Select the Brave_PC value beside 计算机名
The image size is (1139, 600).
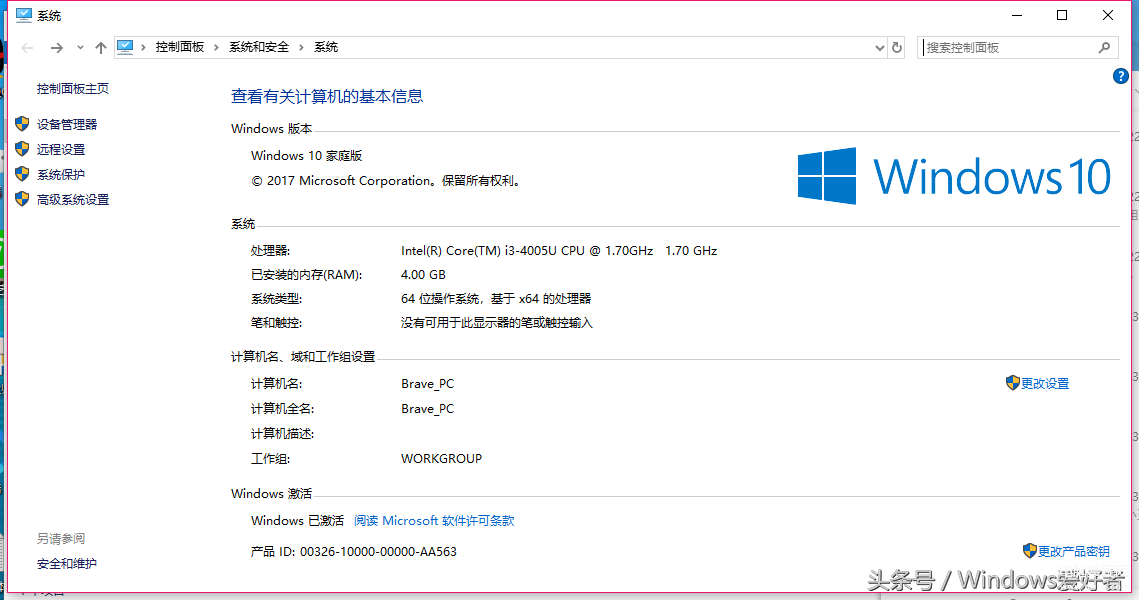pos(427,384)
